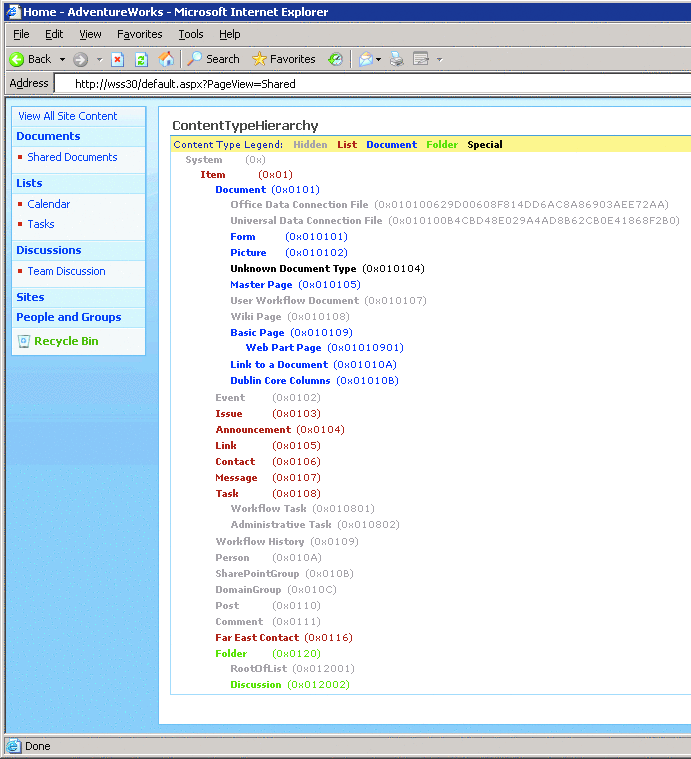
Task: Click the 'Folder (0x0120)' row
Action: pyautogui.click(x=268, y=653)
